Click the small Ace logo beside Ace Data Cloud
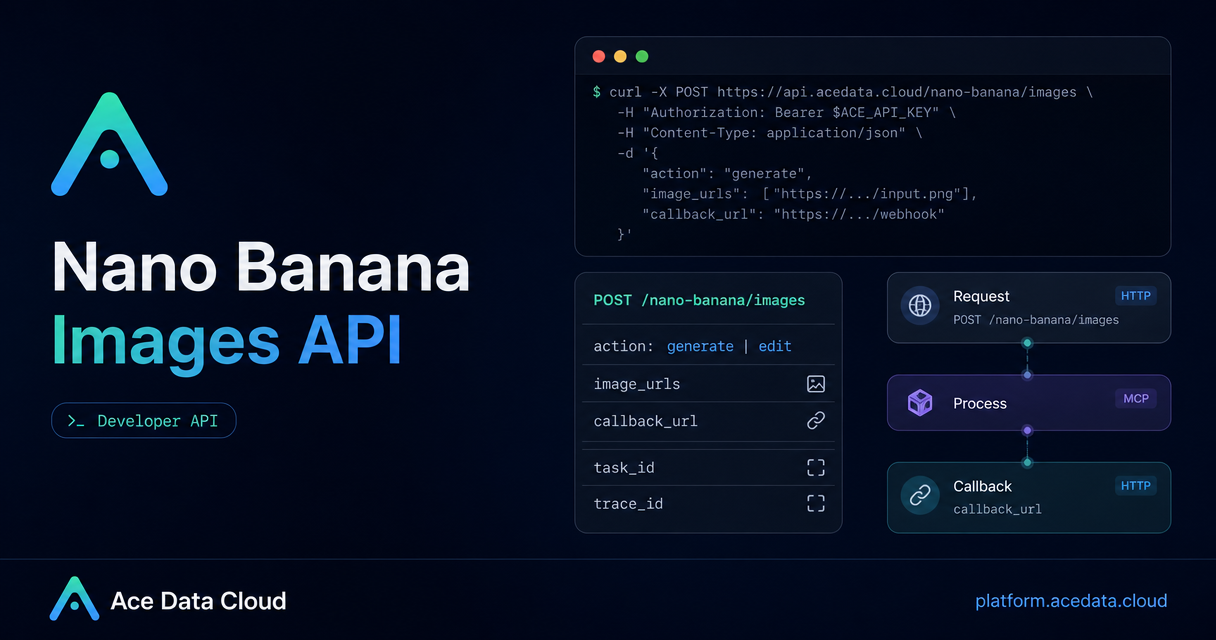 [x=74, y=599]
